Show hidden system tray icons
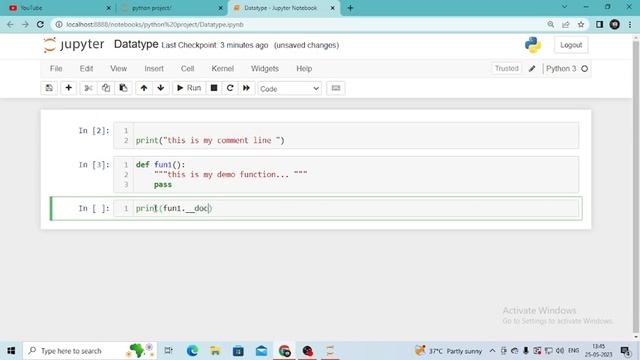 coord(492,351)
